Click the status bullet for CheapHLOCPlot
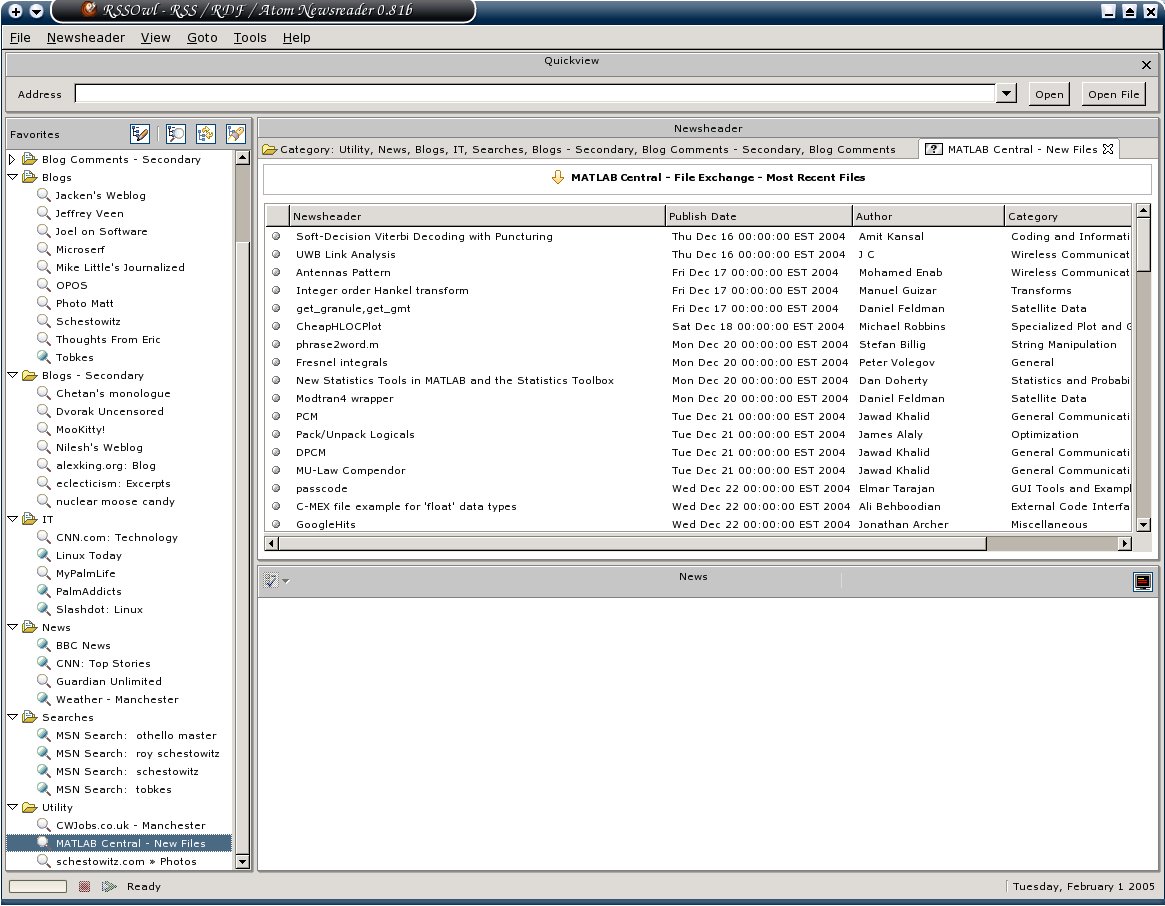The image size is (1165, 906). click(x=276, y=326)
